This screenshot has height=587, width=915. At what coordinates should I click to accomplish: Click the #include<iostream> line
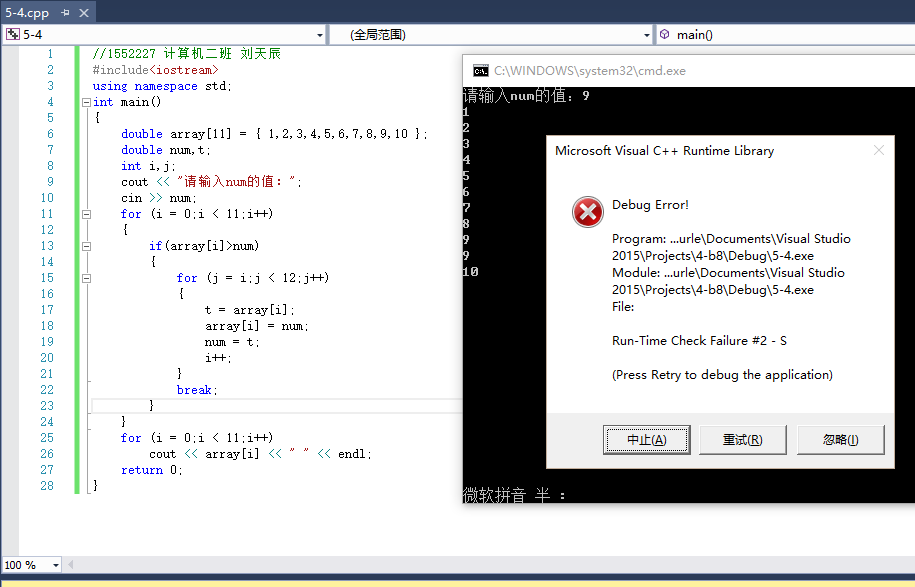[155, 70]
